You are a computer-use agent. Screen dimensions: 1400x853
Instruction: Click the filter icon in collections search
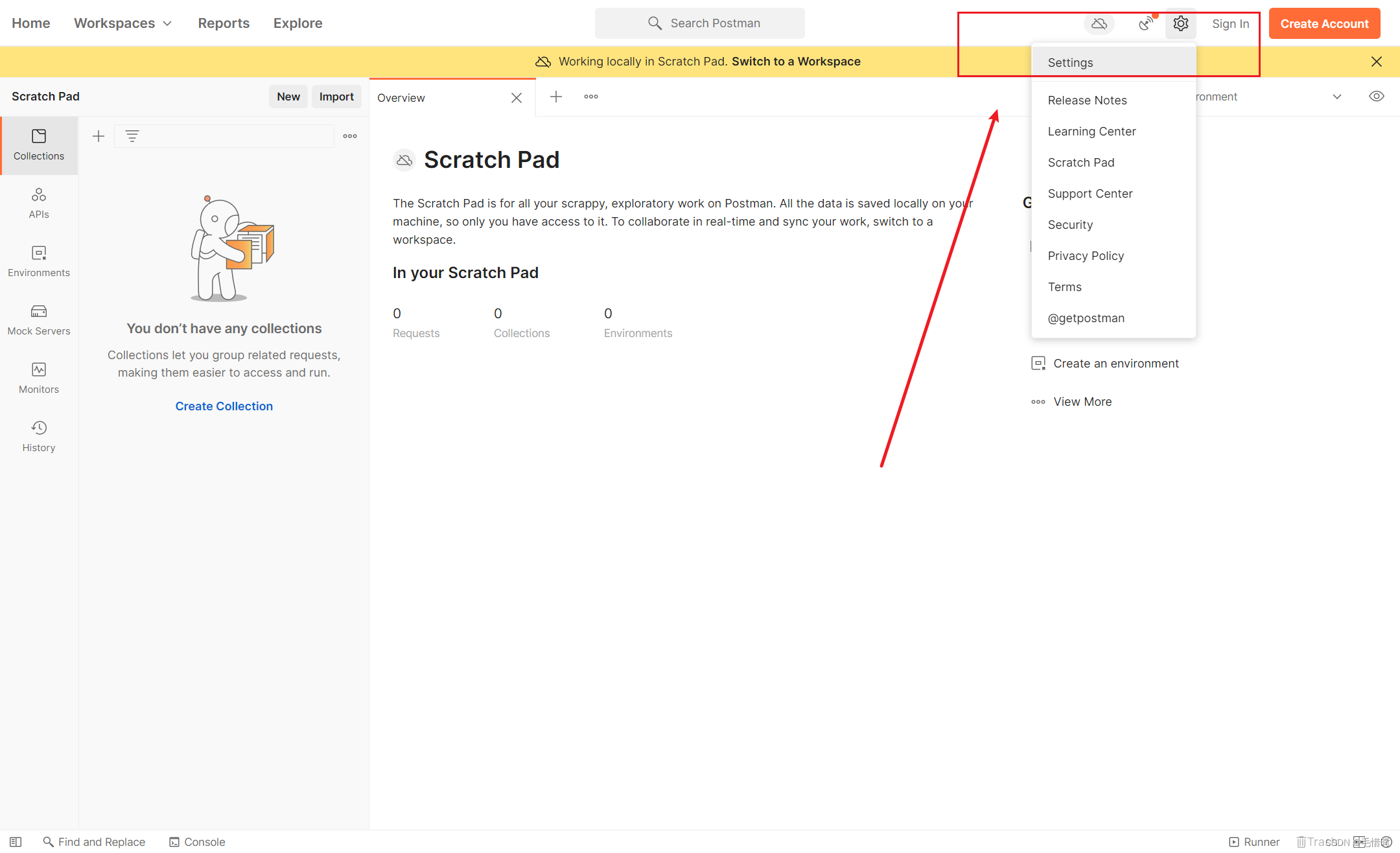point(132,136)
